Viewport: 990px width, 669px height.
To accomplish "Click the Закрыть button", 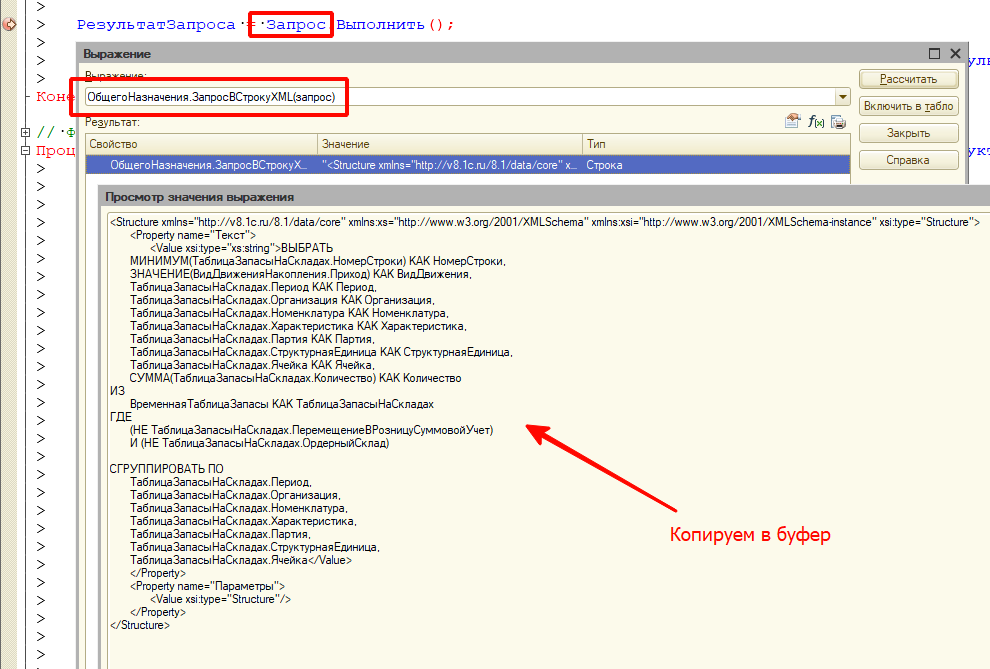I will (x=909, y=133).
